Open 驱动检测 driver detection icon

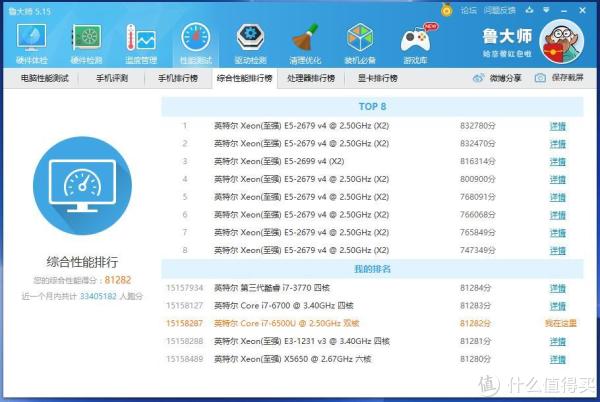(x=250, y=43)
